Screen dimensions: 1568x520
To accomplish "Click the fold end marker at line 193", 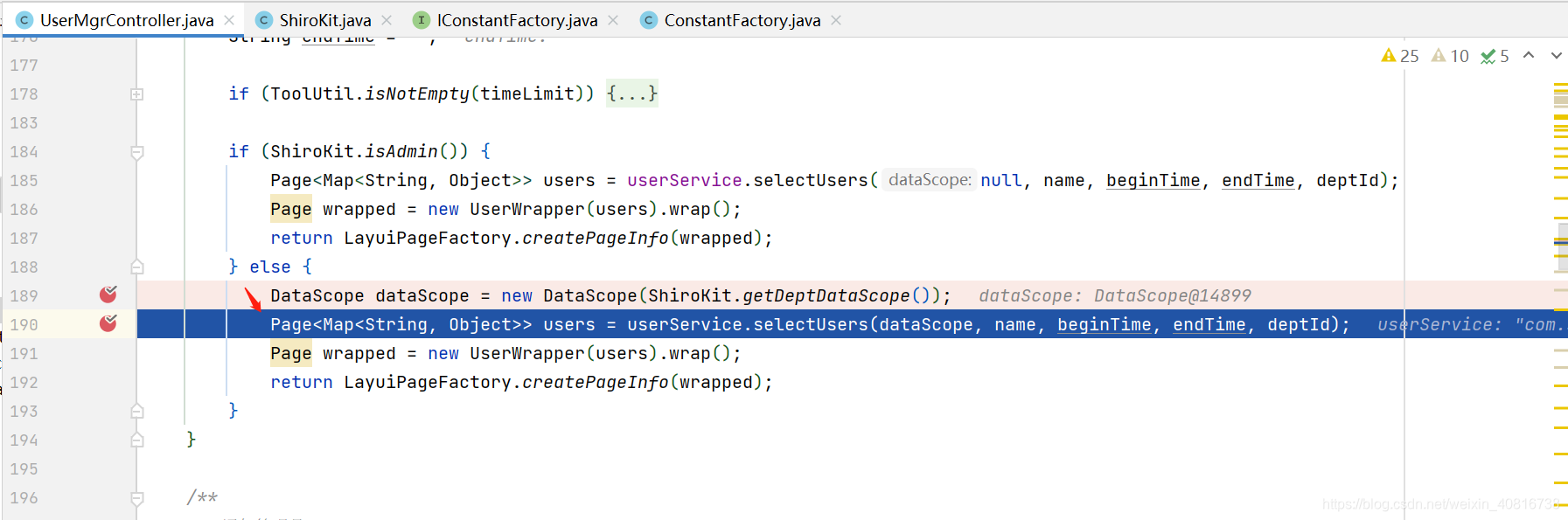I will tap(136, 411).
